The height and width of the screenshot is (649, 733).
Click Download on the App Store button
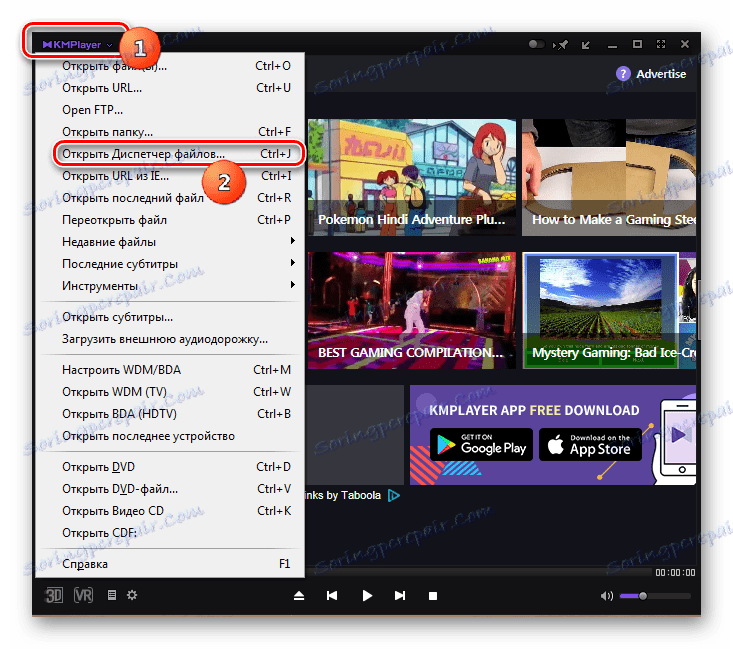(x=590, y=445)
